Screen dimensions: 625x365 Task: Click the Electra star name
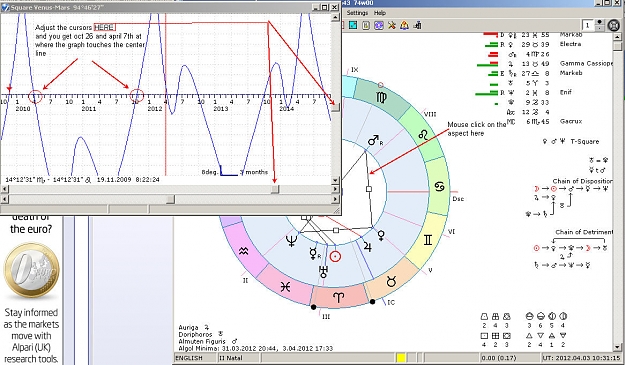tap(570, 44)
